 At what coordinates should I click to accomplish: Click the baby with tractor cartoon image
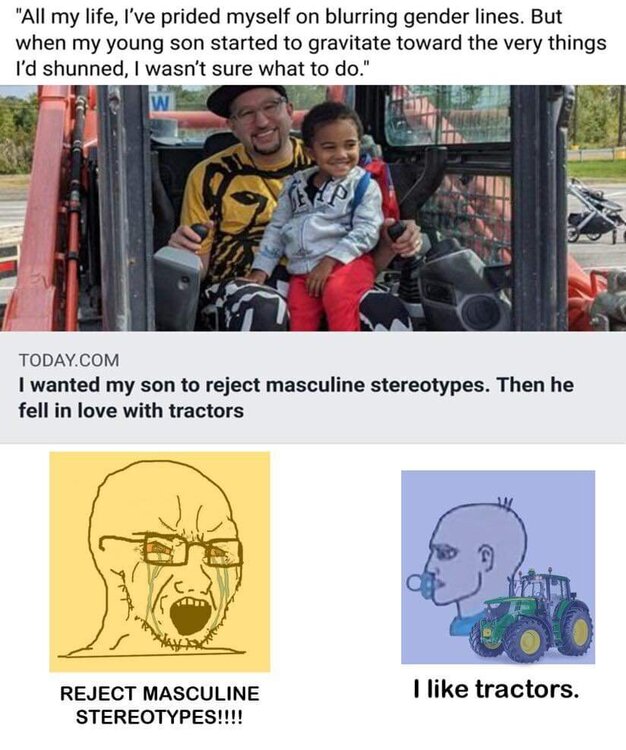(x=498, y=567)
